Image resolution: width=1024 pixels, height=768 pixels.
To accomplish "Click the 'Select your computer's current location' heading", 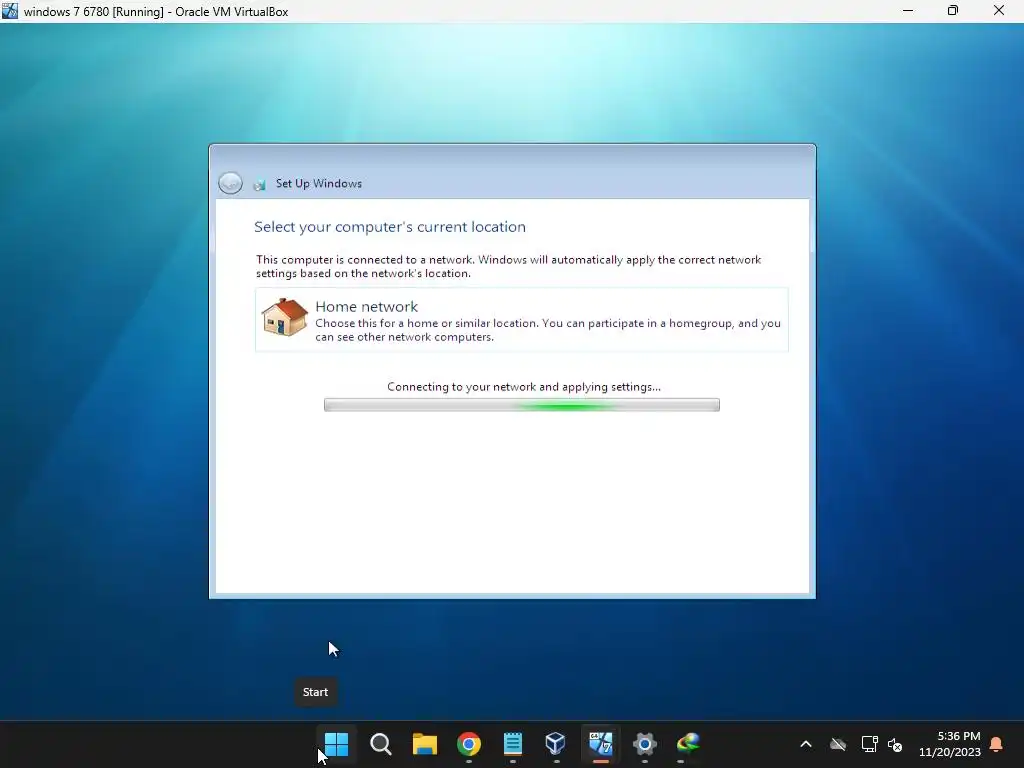I will 390,227.
